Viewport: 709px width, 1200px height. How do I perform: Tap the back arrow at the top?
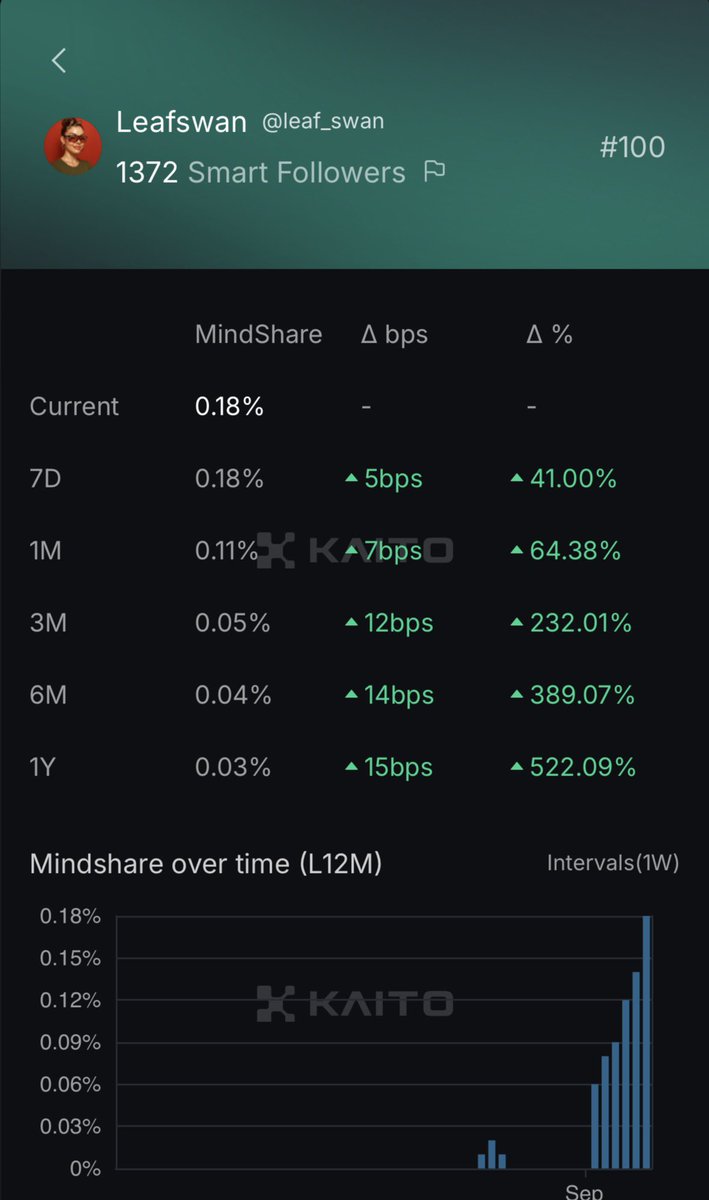59,61
